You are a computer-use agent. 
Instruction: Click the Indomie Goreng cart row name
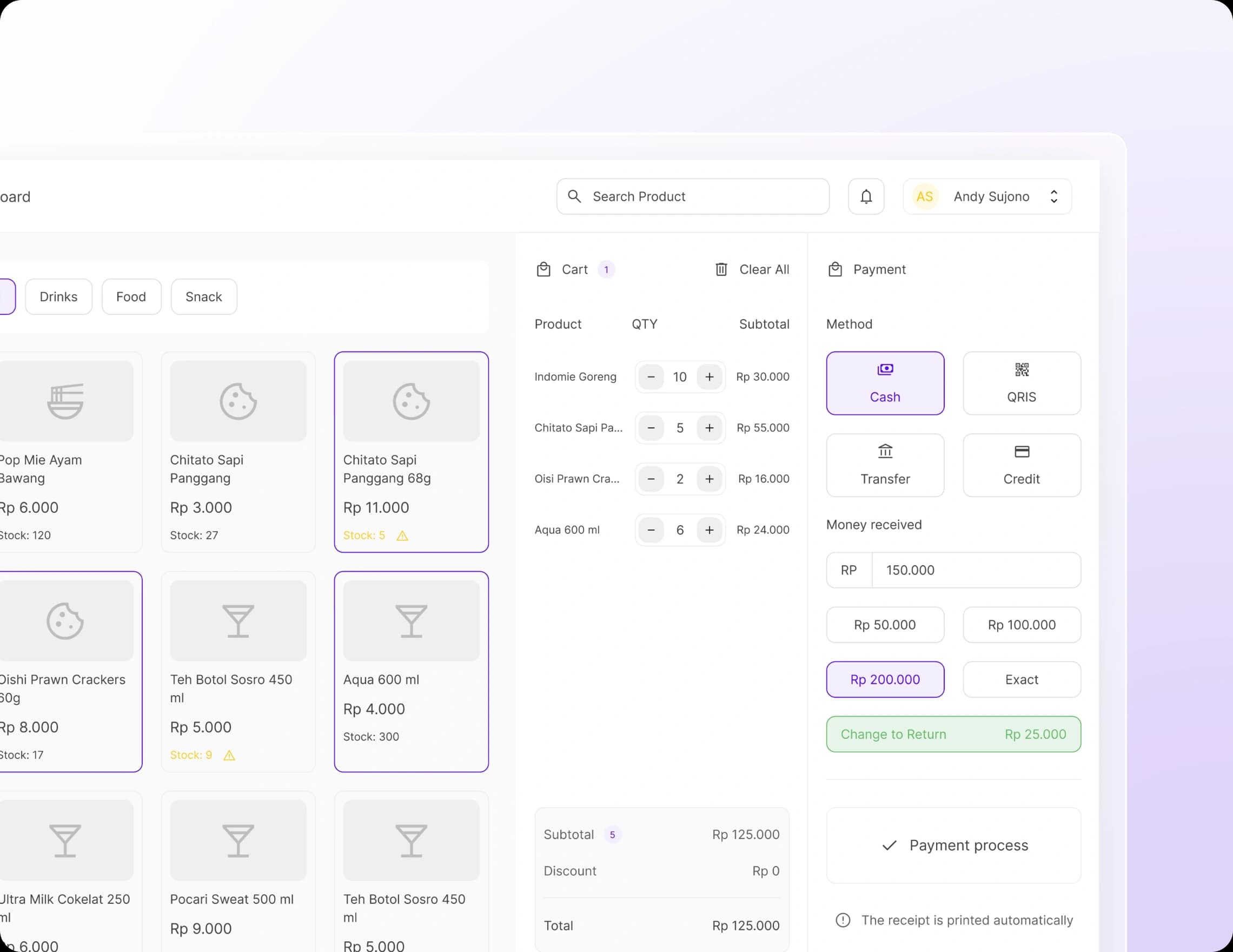tap(575, 376)
